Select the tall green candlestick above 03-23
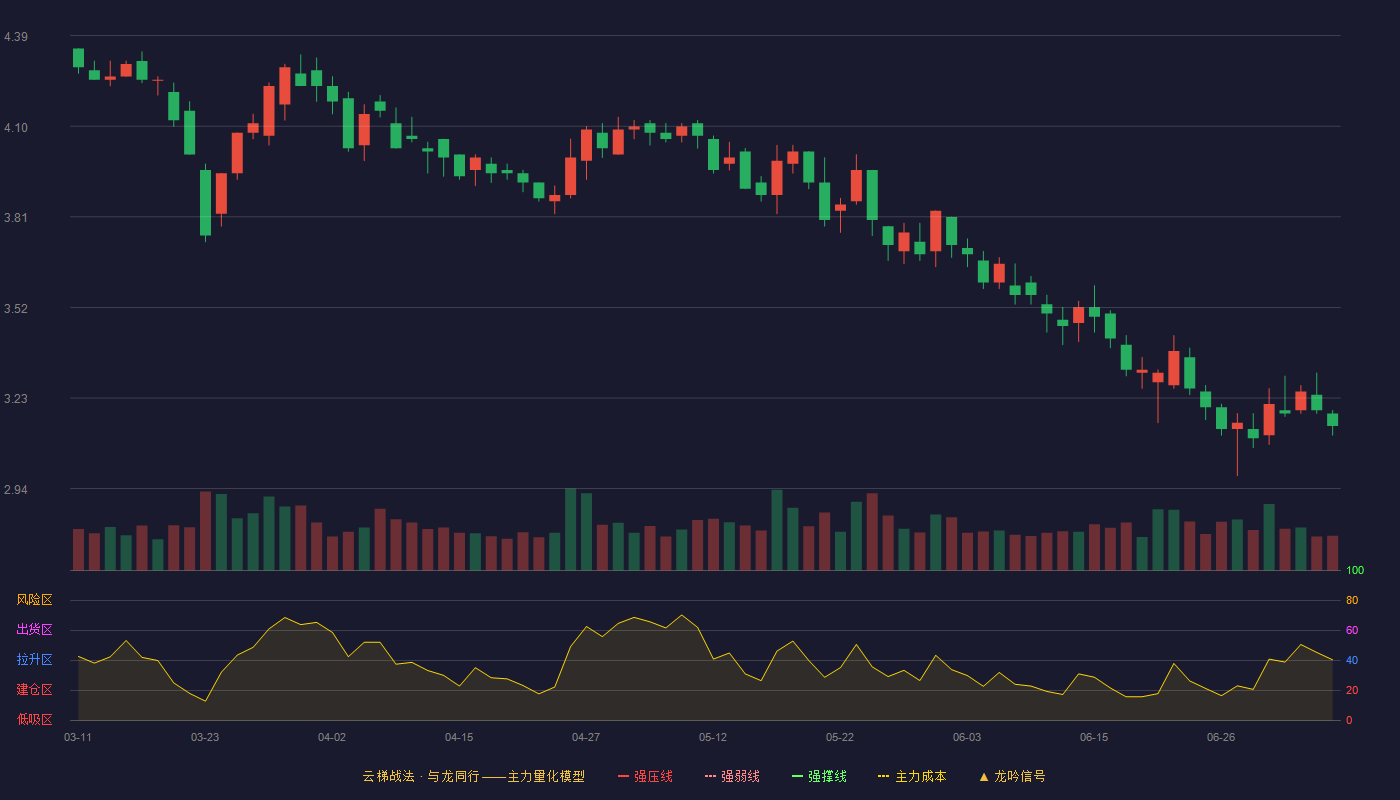This screenshot has height=800, width=1400. pos(205,203)
